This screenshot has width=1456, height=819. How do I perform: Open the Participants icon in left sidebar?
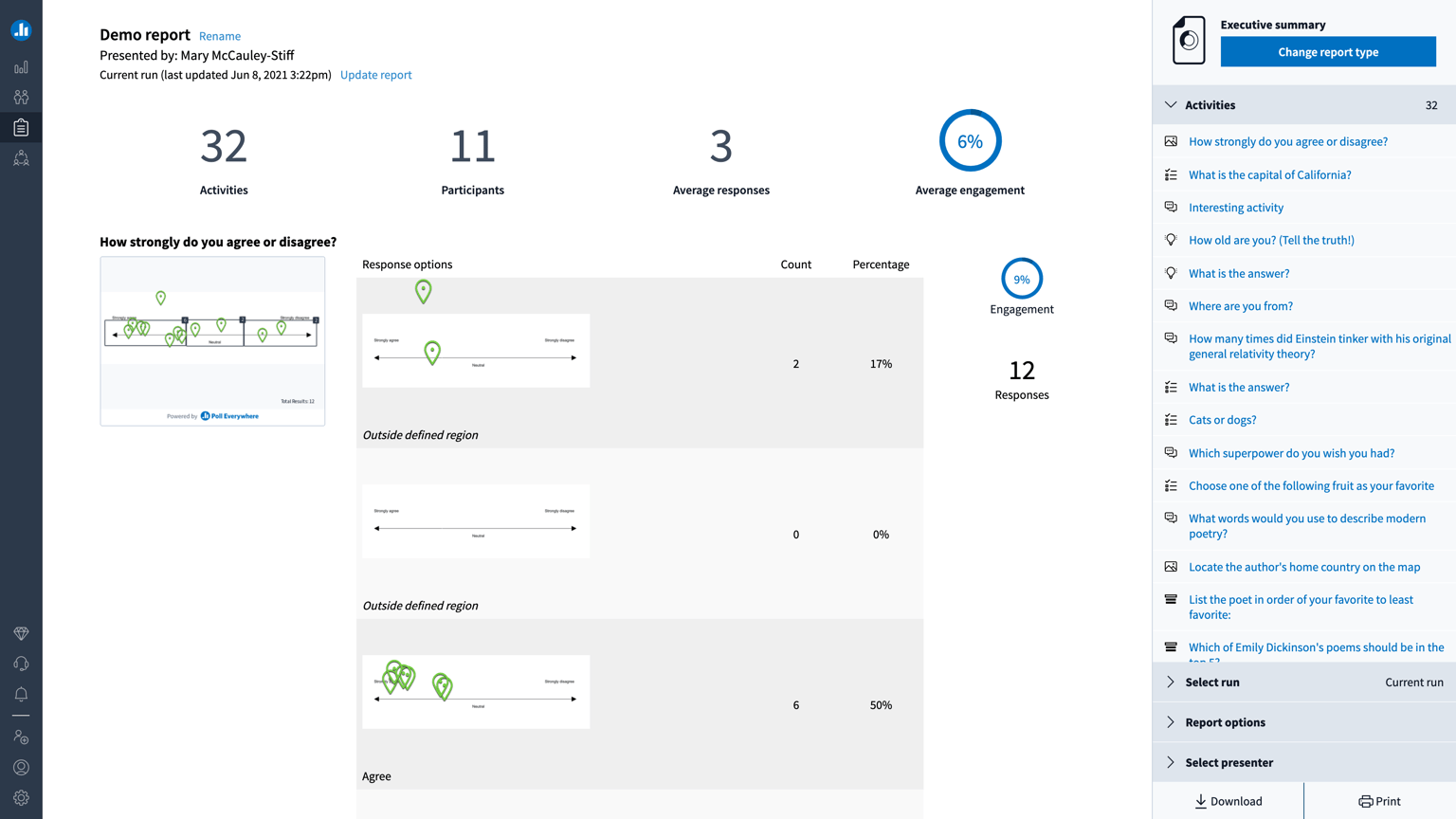pos(21,97)
